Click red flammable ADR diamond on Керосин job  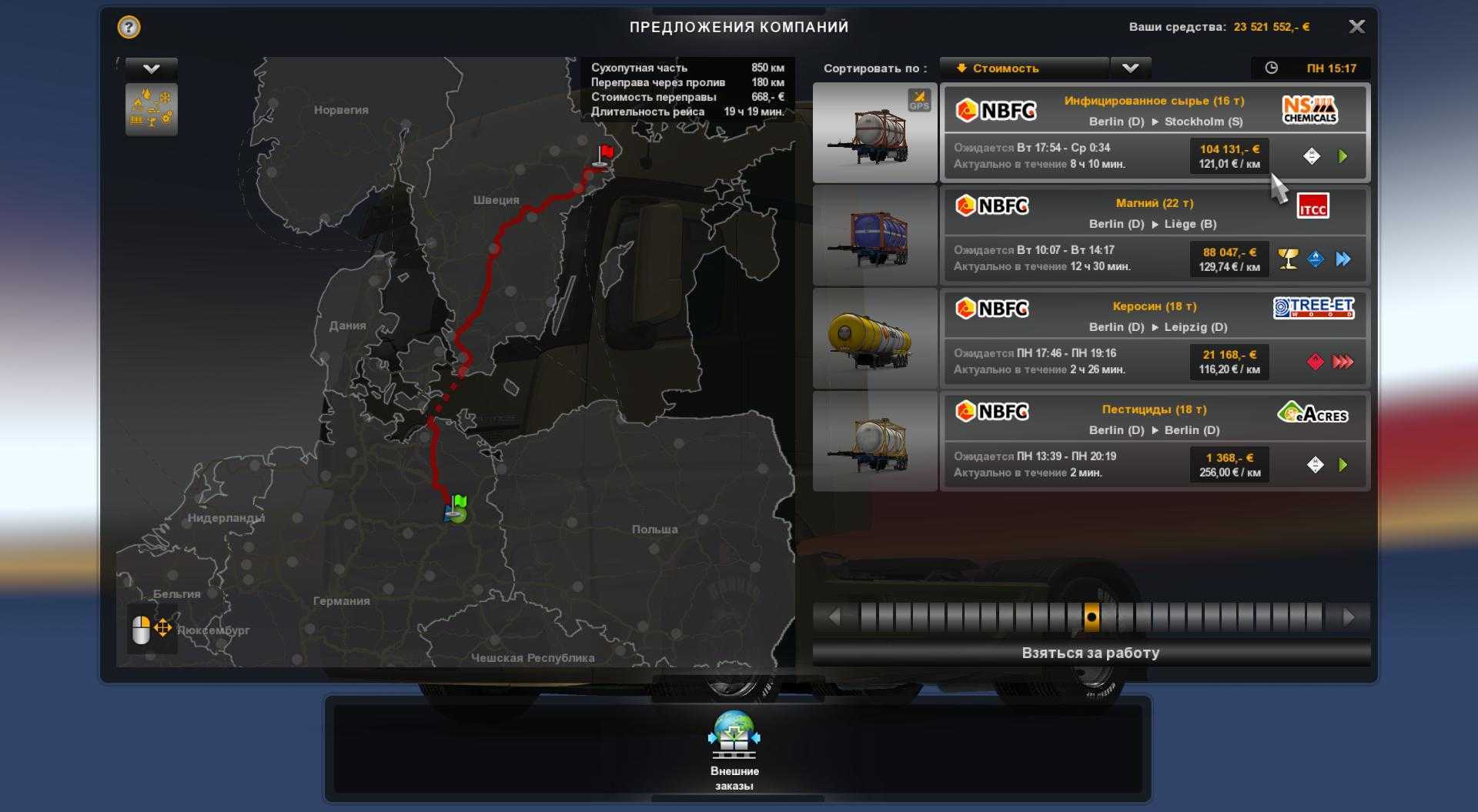[x=1316, y=362]
